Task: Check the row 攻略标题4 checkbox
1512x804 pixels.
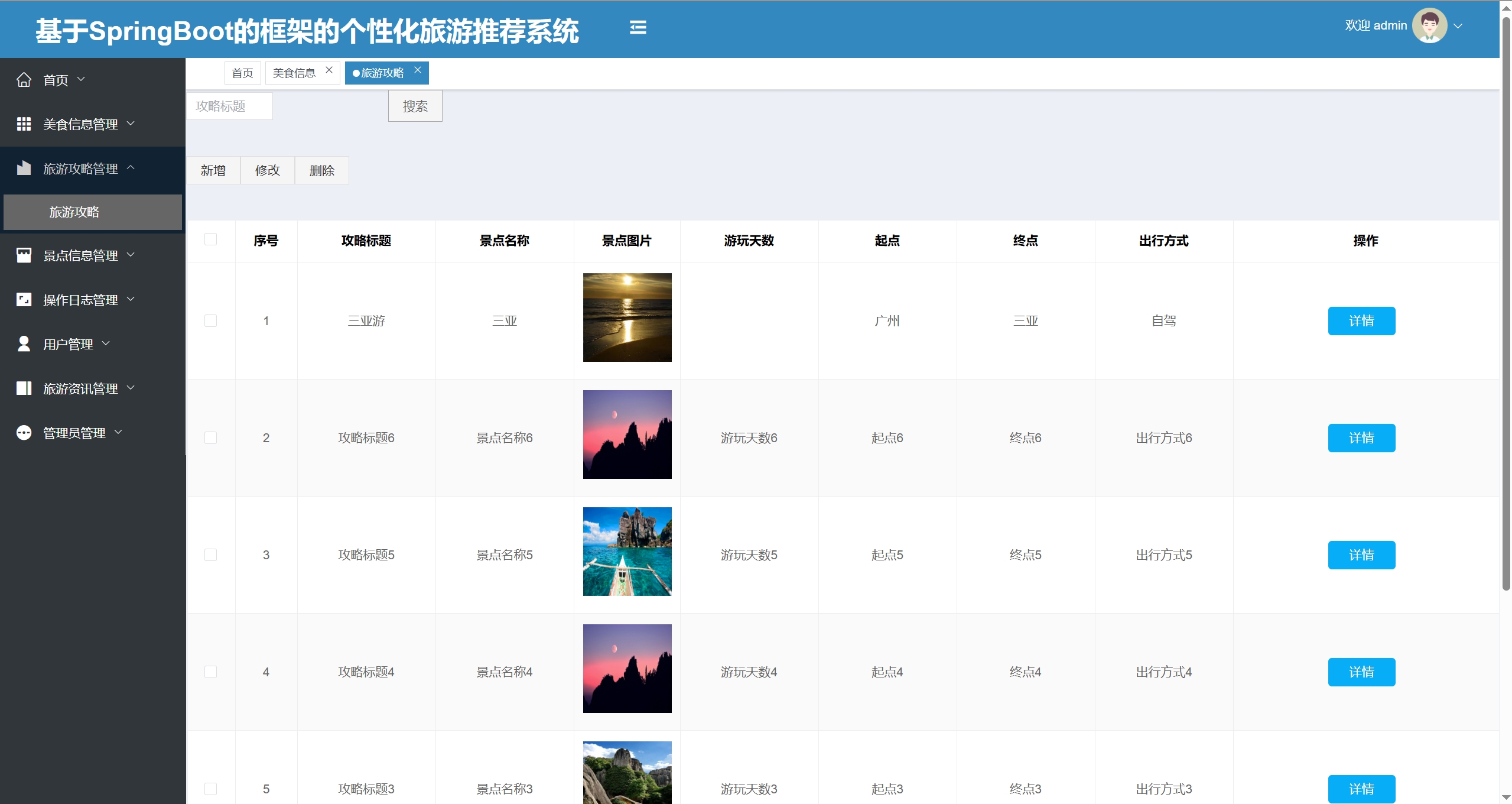Action: click(210, 672)
